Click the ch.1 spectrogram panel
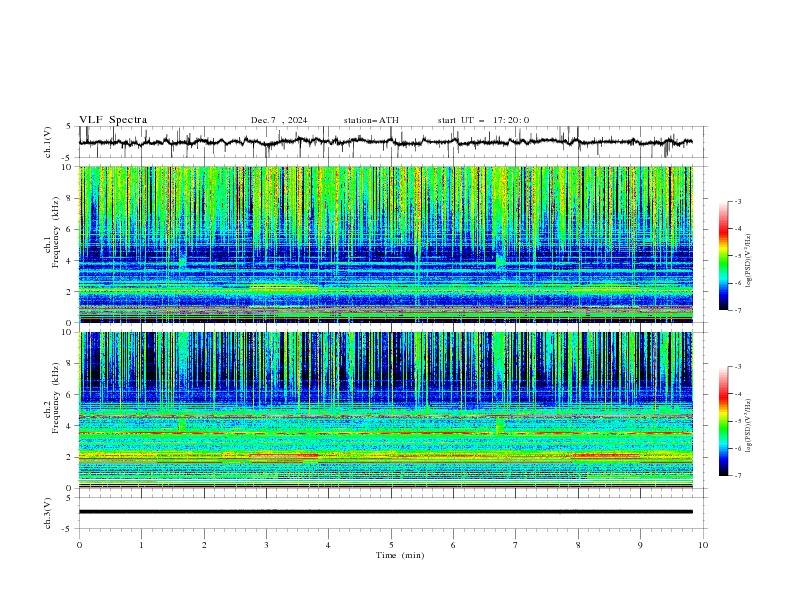The image size is (792, 612). click(386, 244)
